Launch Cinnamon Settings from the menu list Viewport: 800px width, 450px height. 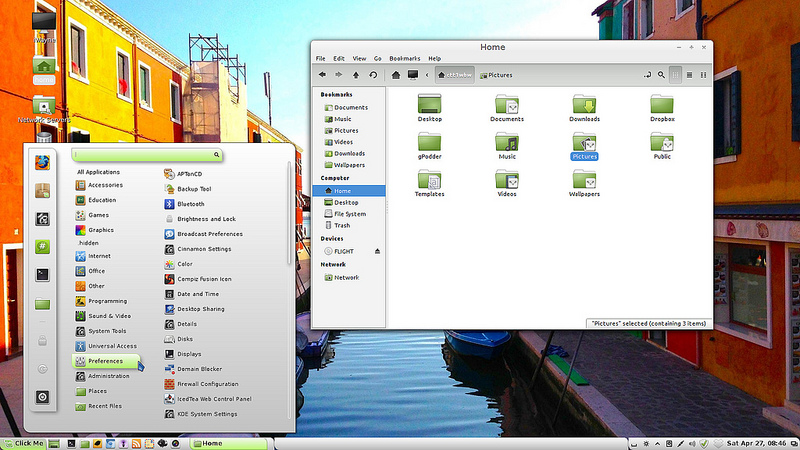coord(204,249)
